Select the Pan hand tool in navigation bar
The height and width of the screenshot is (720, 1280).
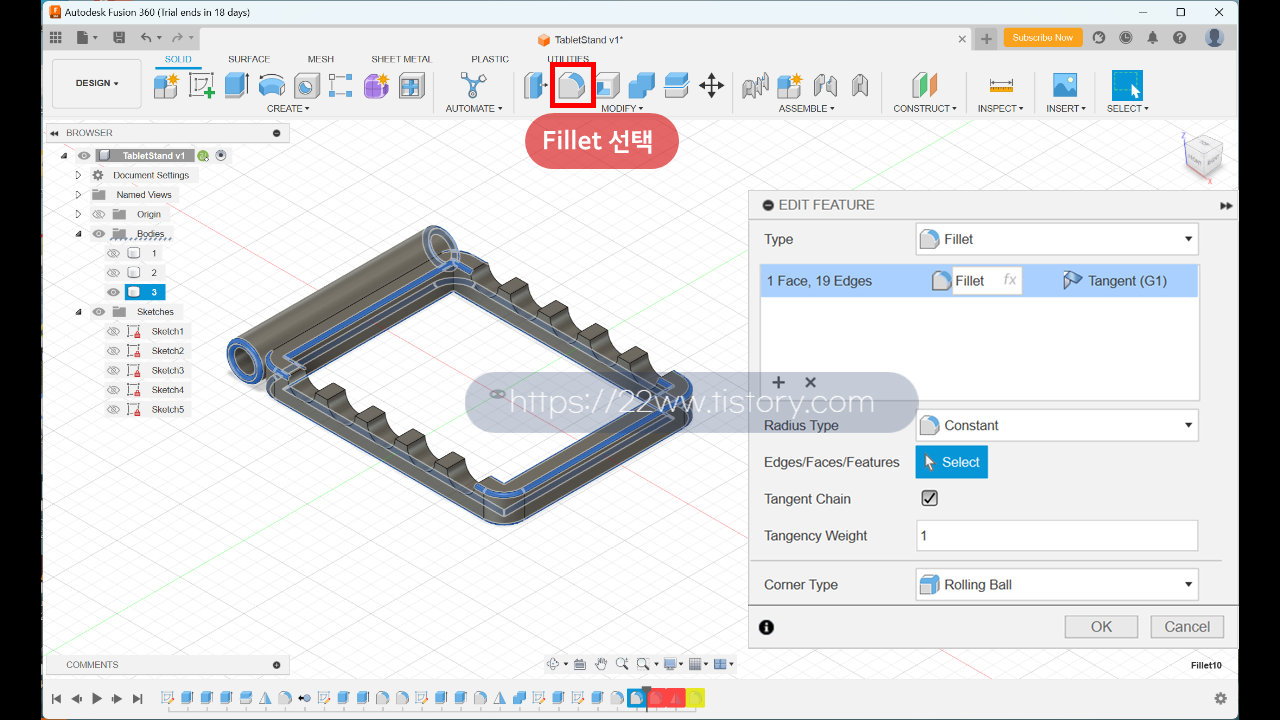tap(601, 663)
